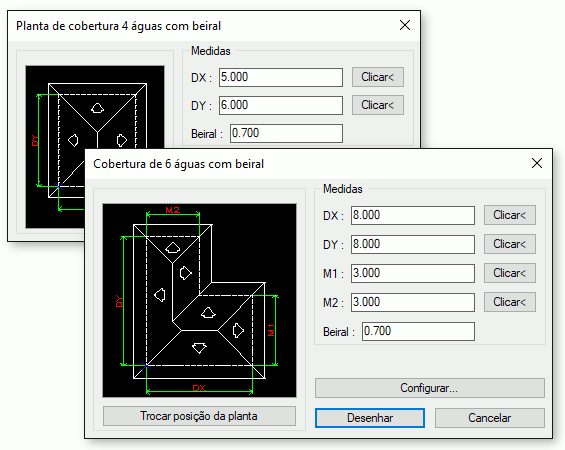Focus the DY field showing 8.000
The height and width of the screenshot is (450, 565).
[x=413, y=244]
